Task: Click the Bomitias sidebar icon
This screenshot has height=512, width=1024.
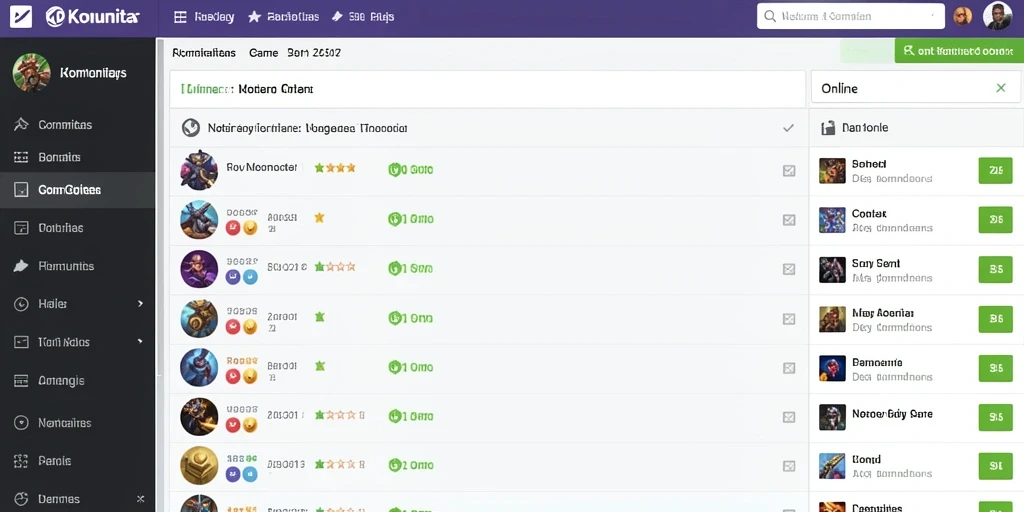Action: (x=21, y=157)
